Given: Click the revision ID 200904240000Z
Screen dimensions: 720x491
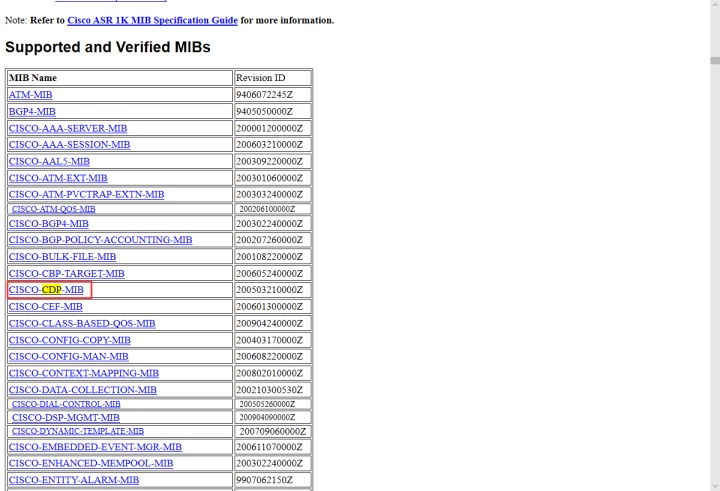Looking at the screenshot, I should pos(270,324).
